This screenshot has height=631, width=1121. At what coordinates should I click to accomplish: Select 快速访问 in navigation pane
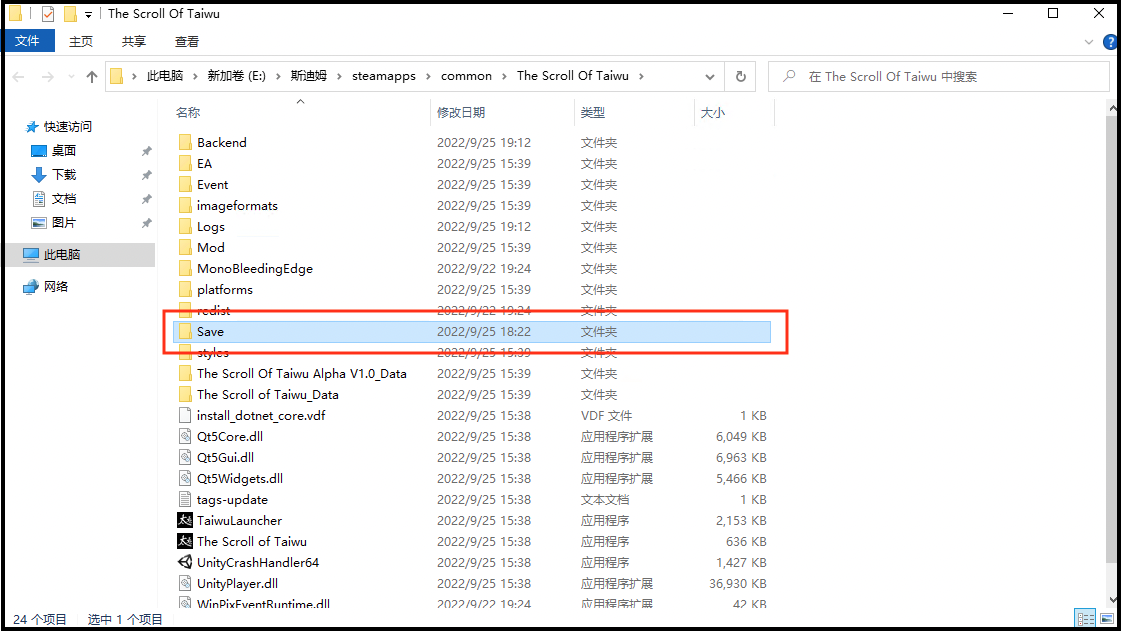click(x=68, y=126)
